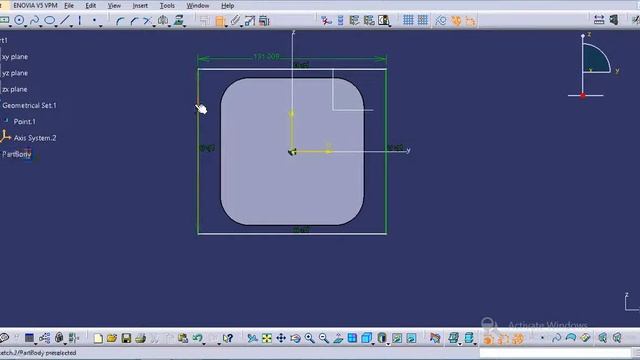Click the Zoom In magnifier icon
Viewport: 640px width, 360px height.
point(309,338)
